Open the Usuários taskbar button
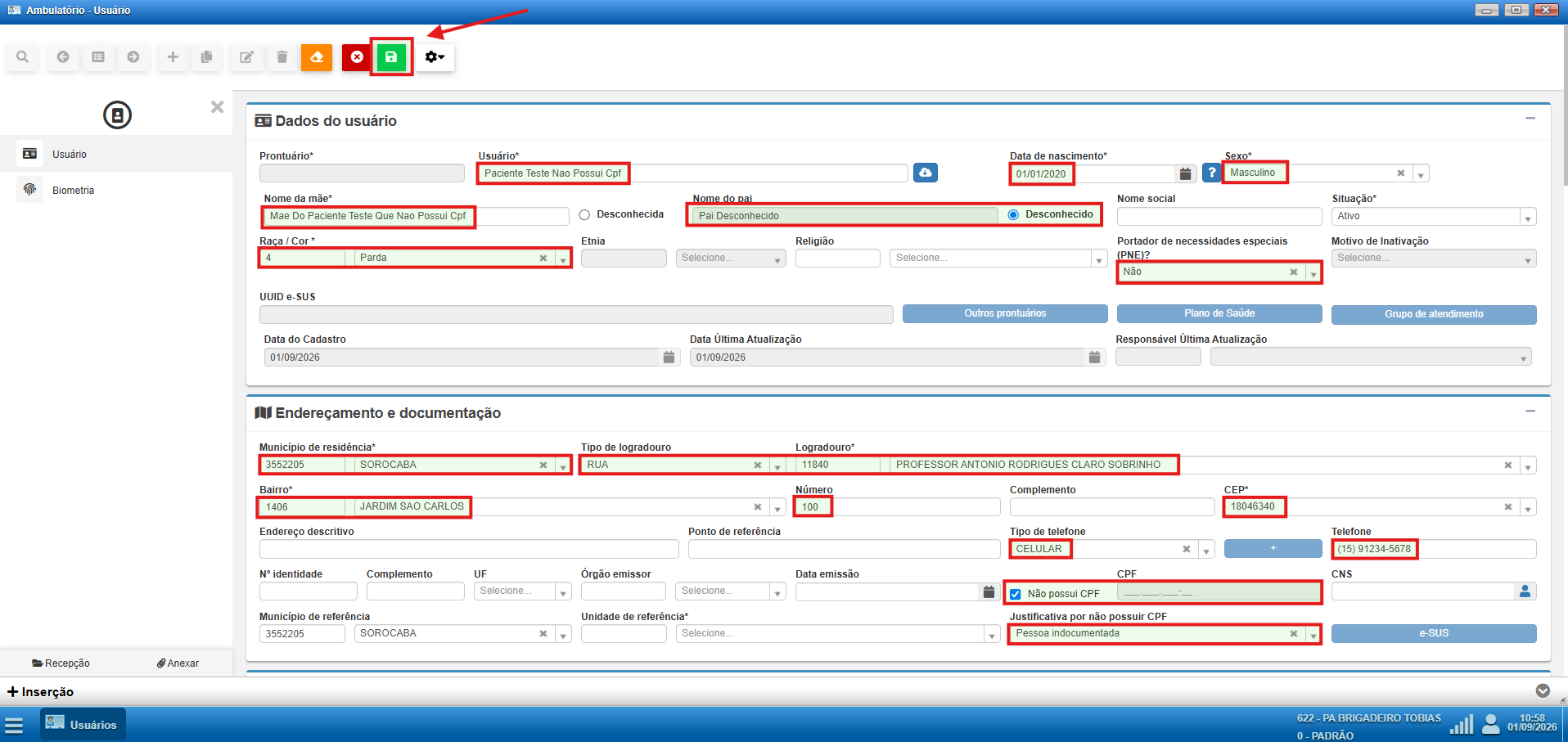This screenshot has width=1568, height=742. [83, 725]
